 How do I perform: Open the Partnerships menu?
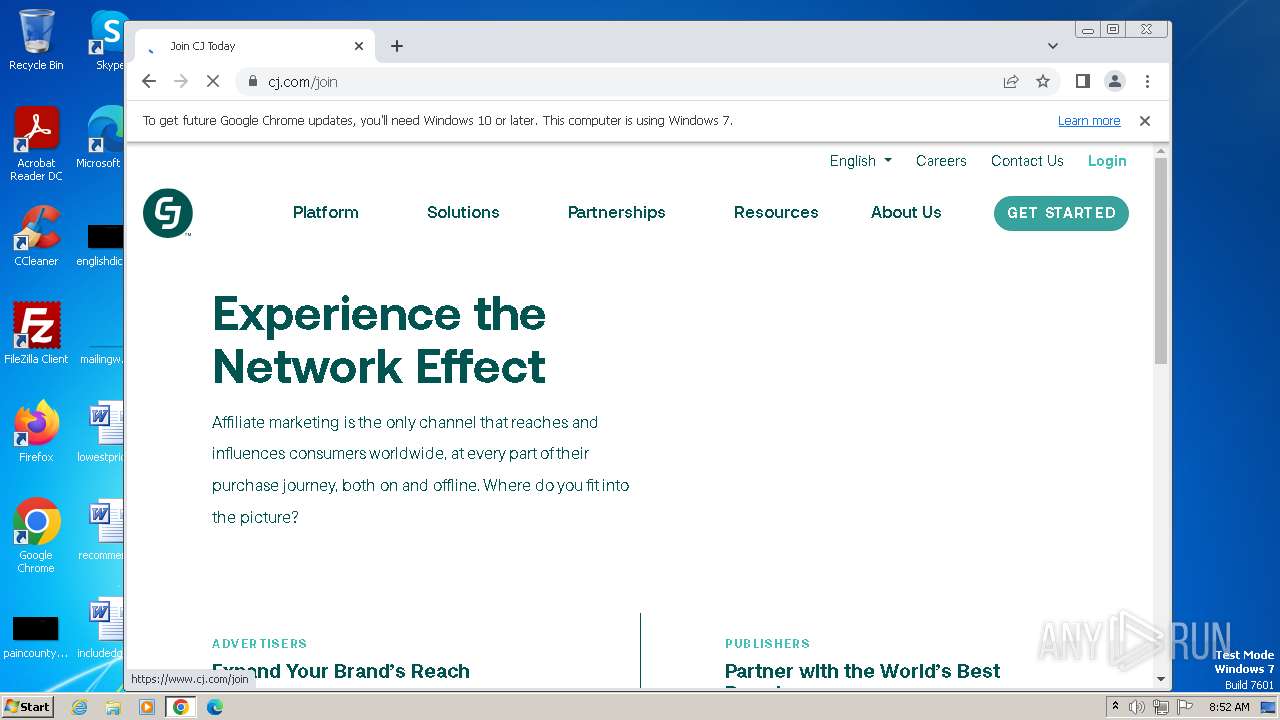pyautogui.click(x=617, y=212)
